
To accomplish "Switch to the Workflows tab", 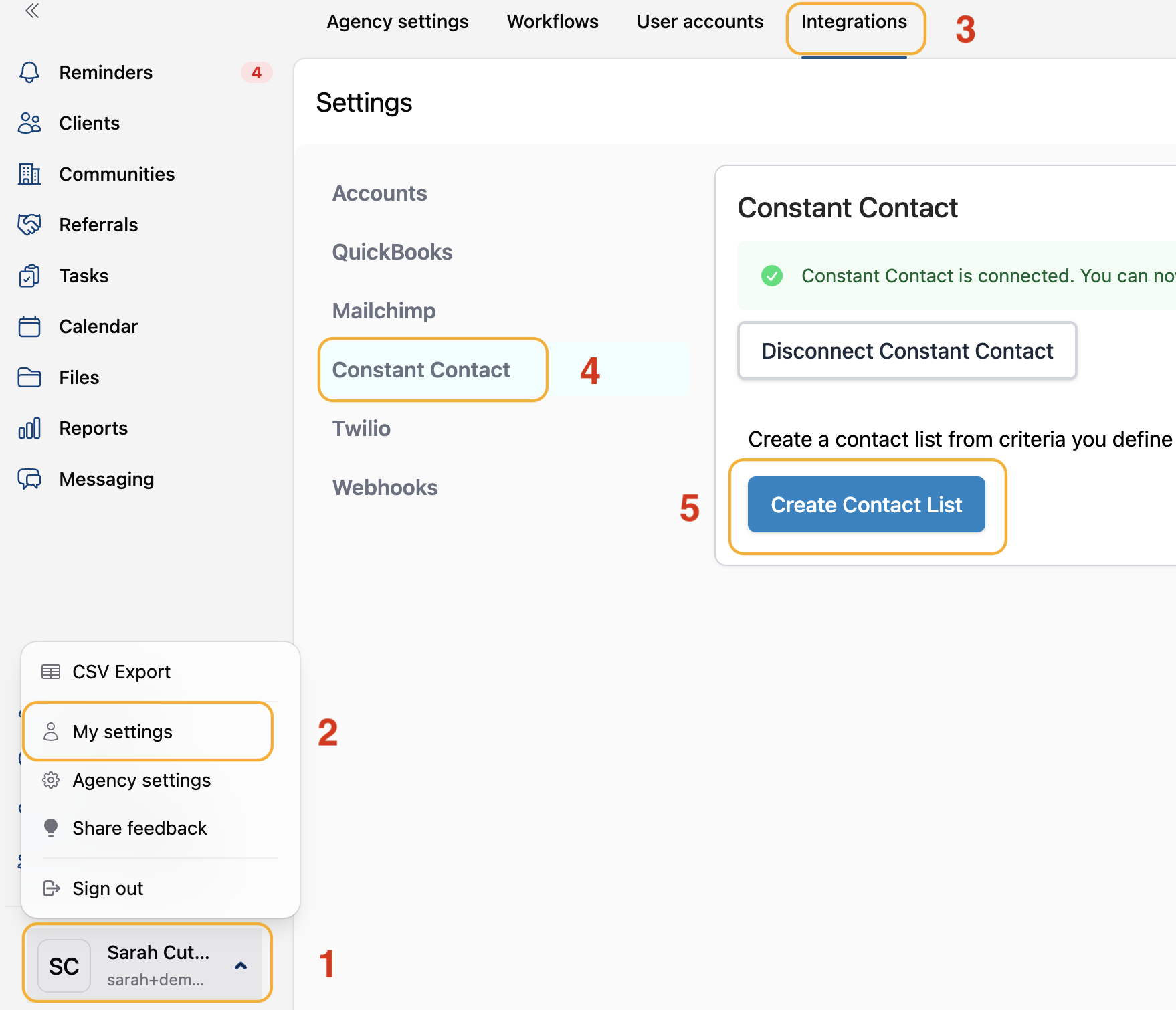I will [553, 22].
